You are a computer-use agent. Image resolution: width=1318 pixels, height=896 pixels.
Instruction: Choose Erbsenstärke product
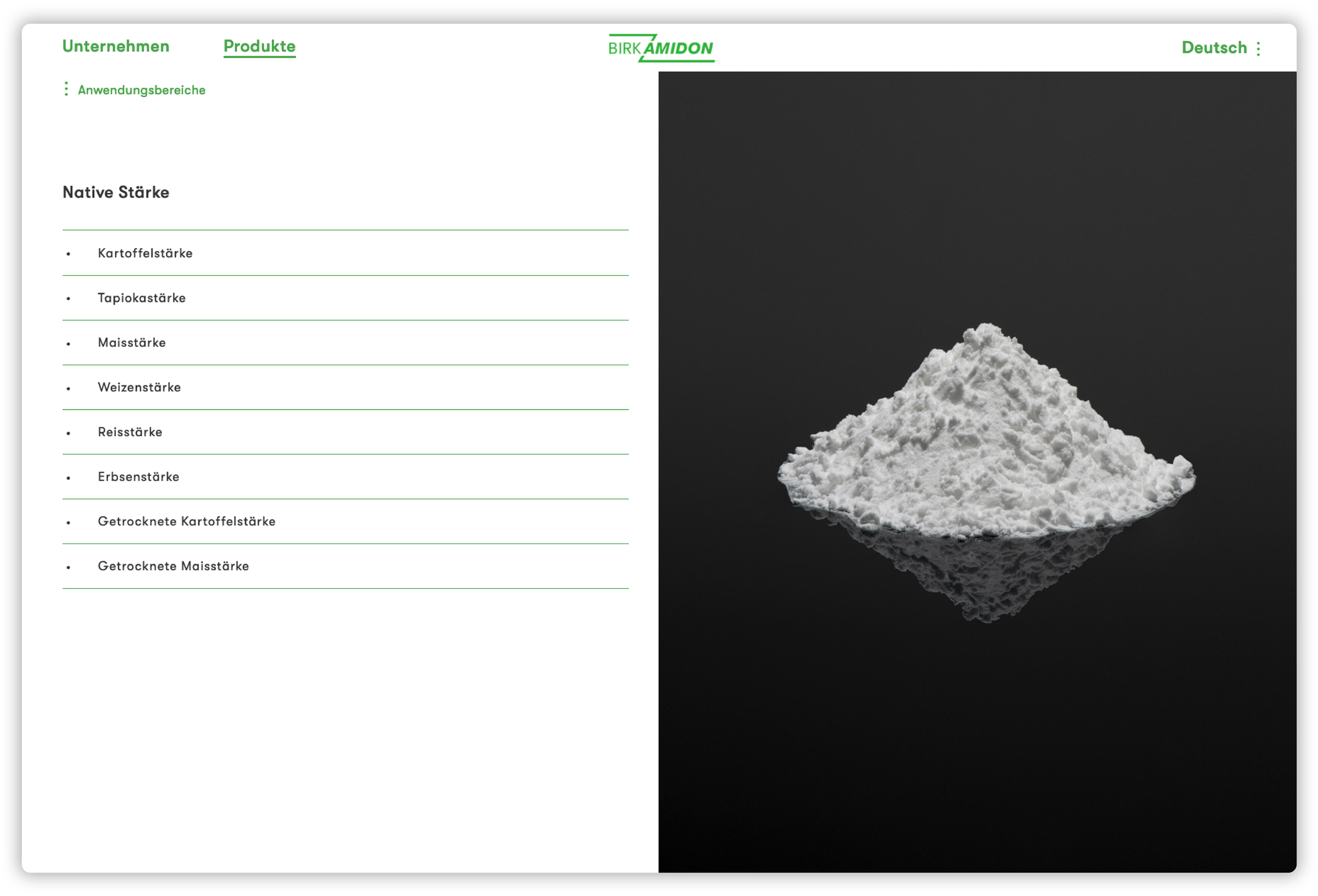[x=138, y=477]
